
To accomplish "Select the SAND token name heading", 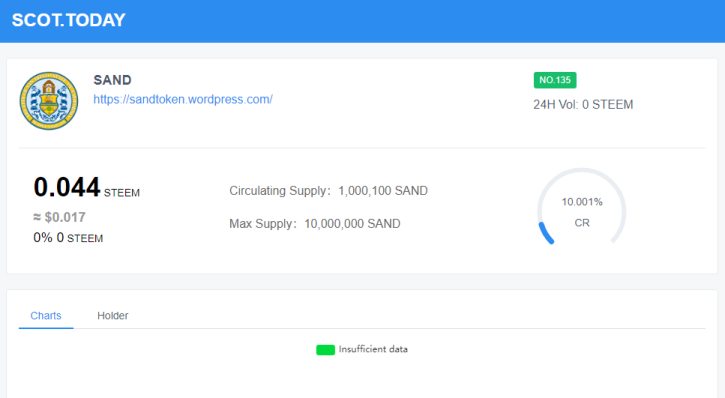I will click(x=112, y=80).
